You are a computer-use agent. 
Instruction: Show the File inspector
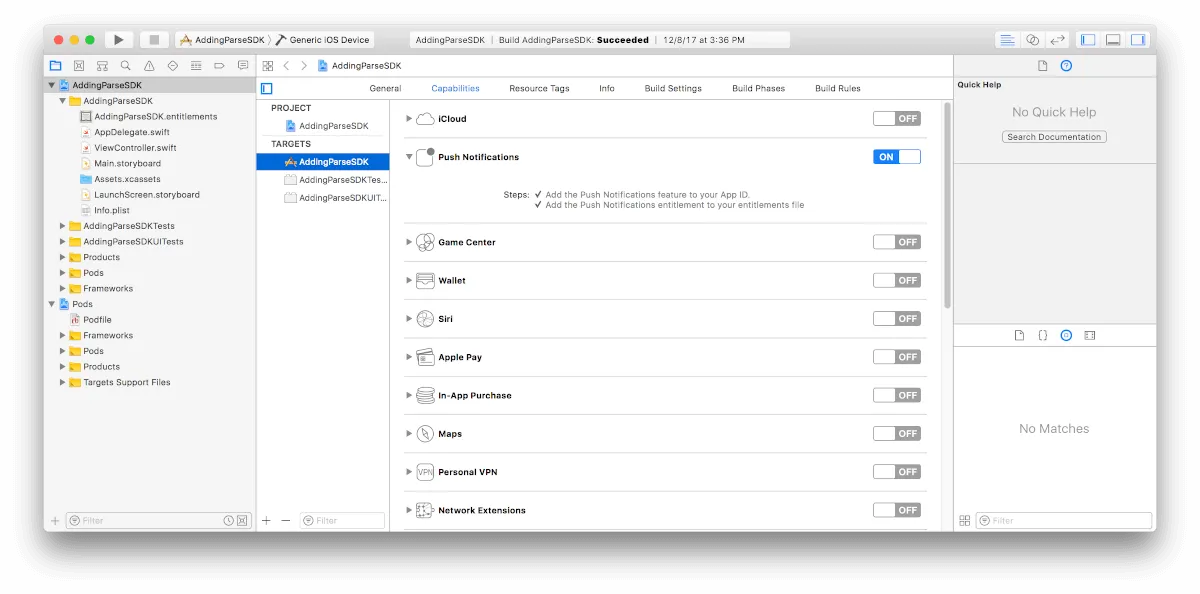(1042, 65)
